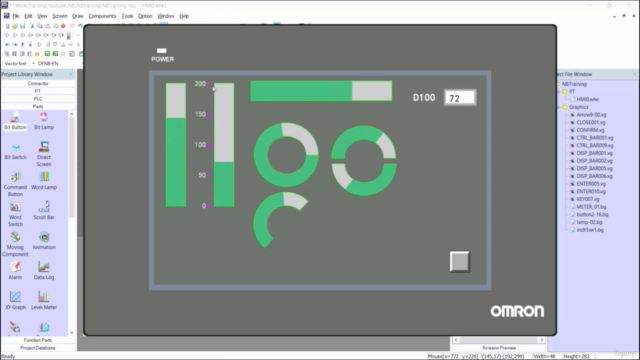Expand the Parts library section
Viewport: 640px width, 360px height.
point(38,106)
